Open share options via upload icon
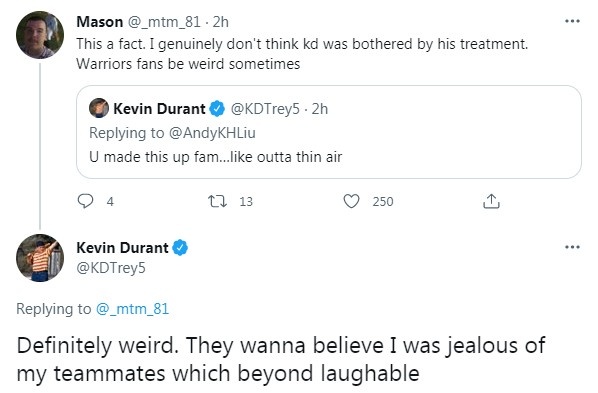The height and width of the screenshot is (393, 598). click(x=491, y=201)
